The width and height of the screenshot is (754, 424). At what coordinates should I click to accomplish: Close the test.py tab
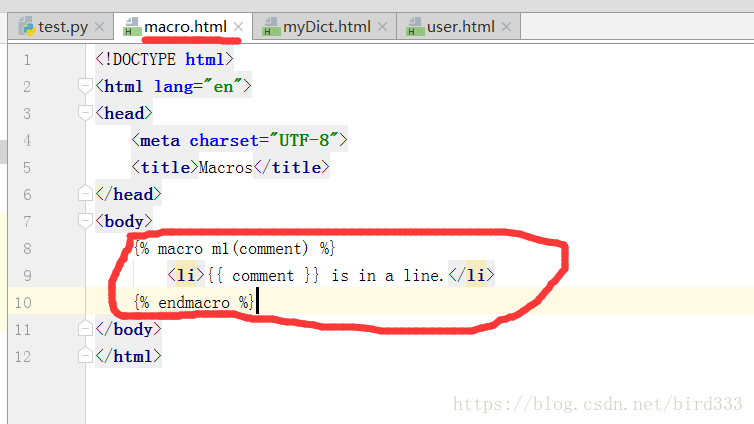click(99, 27)
